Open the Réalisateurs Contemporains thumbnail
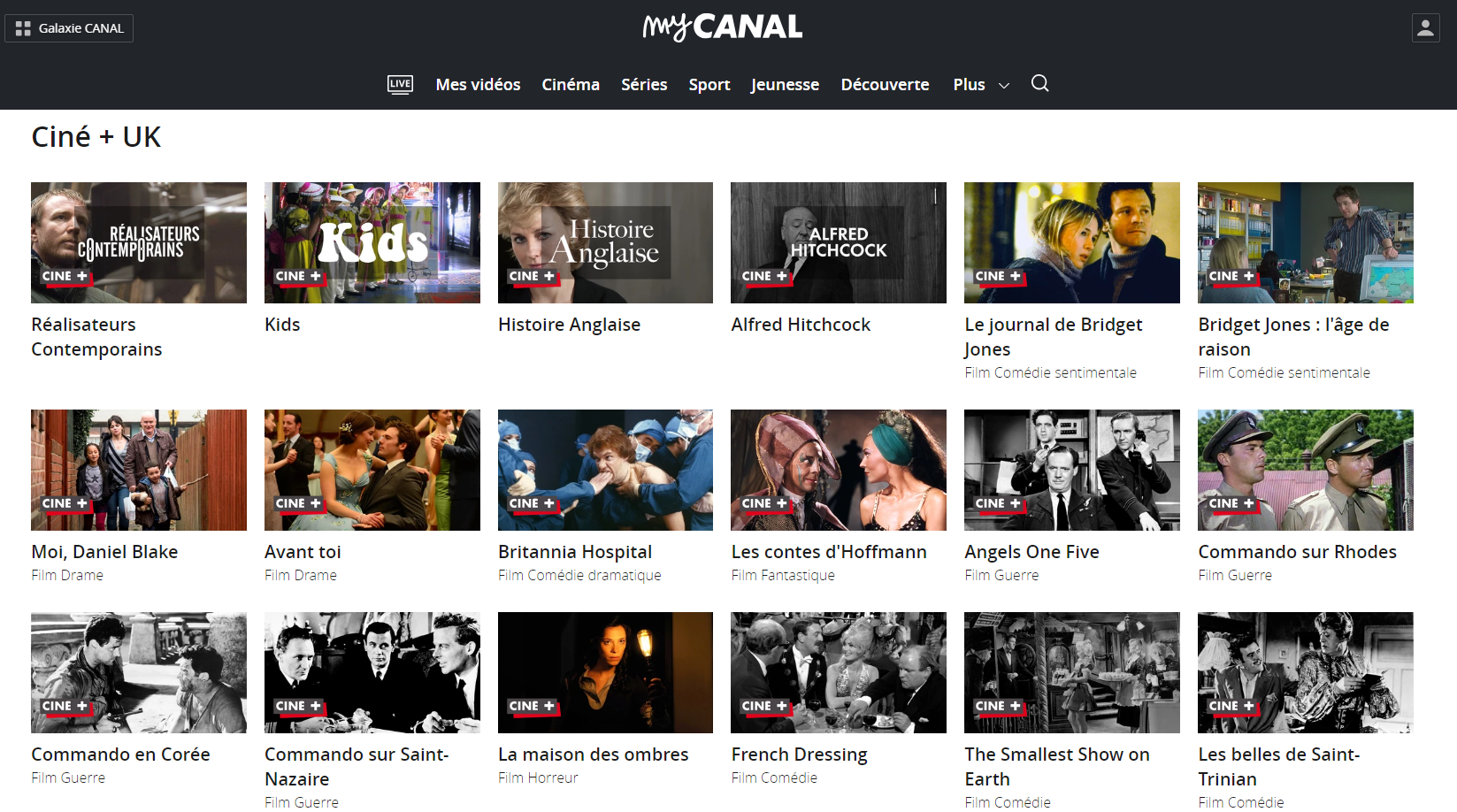 [139, 242]
